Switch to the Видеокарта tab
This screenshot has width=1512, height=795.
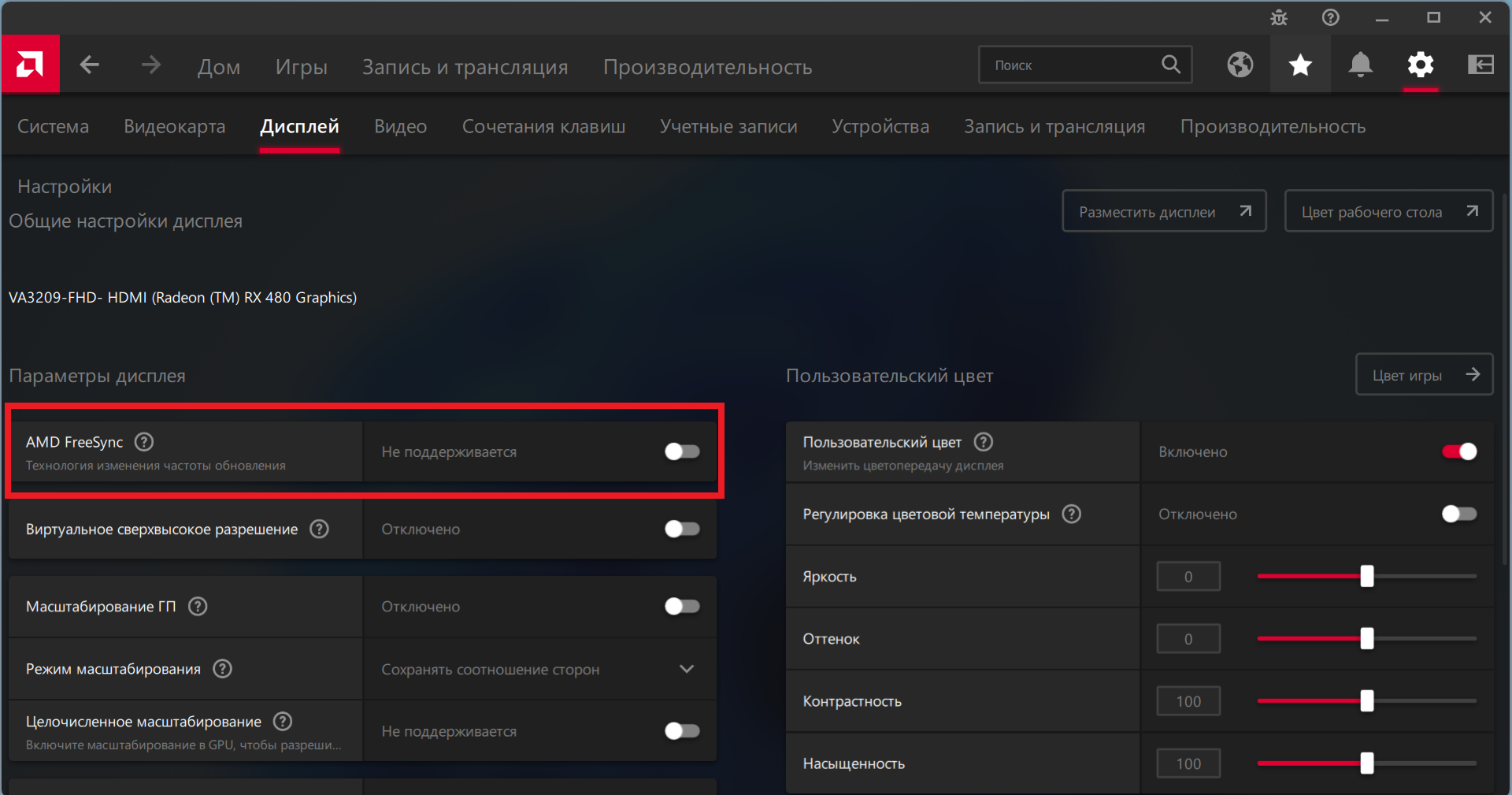click(x=175, y=127)
